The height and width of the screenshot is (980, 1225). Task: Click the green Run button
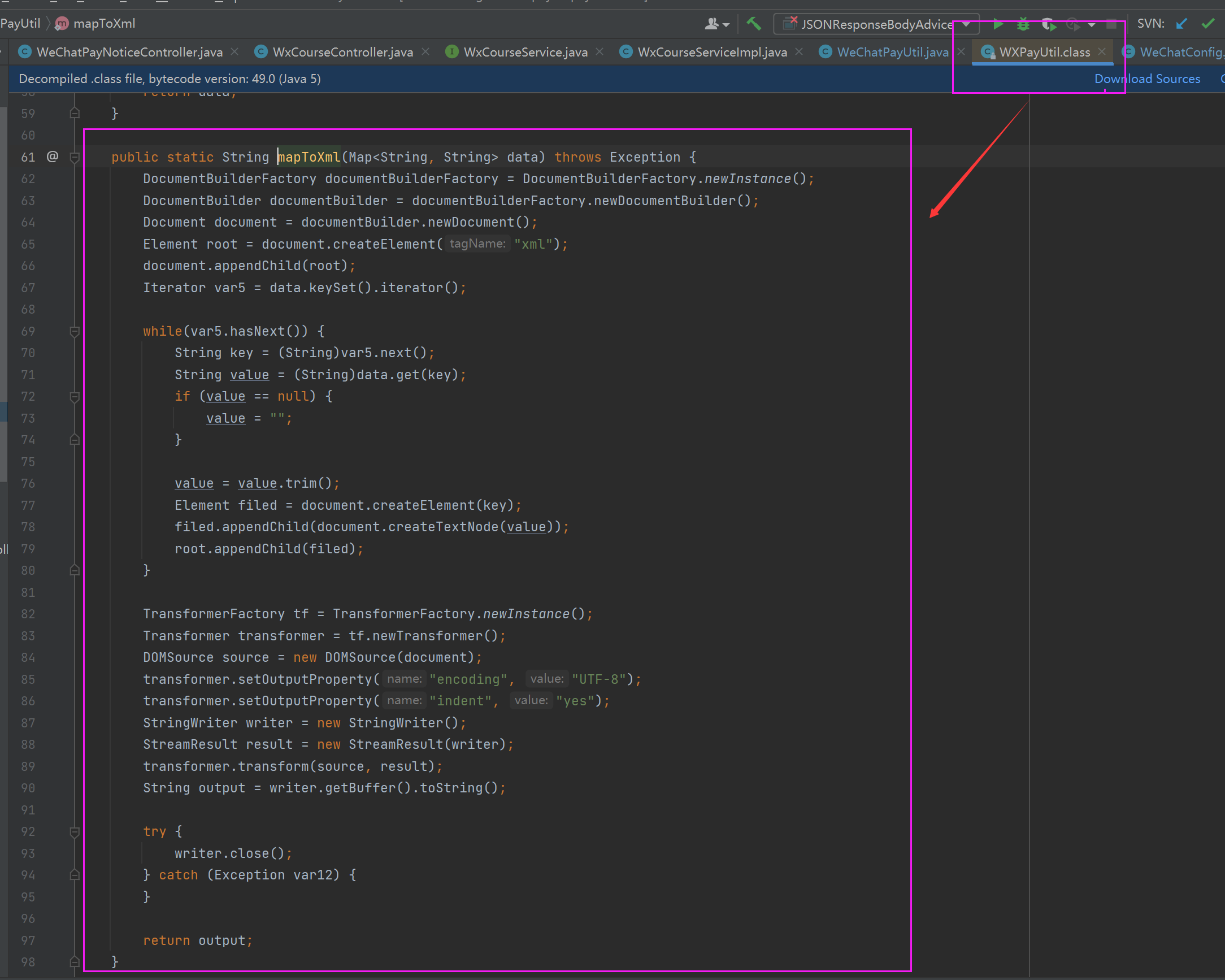point(998,24)
